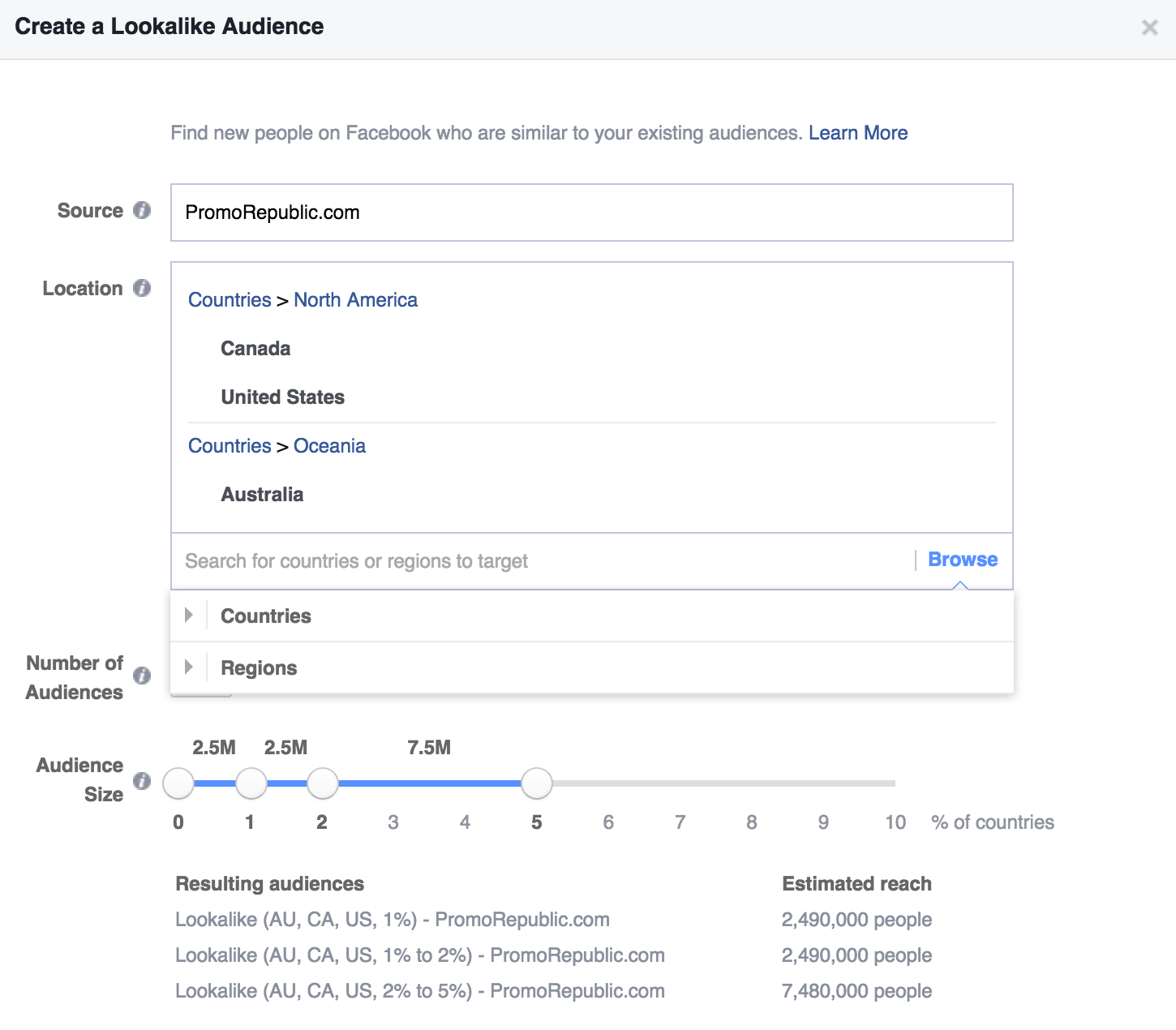Click the 10 mark on slider scale
Image resolution: width=1176 pixels, height=1030 pixels.
(x=895, y=822)
